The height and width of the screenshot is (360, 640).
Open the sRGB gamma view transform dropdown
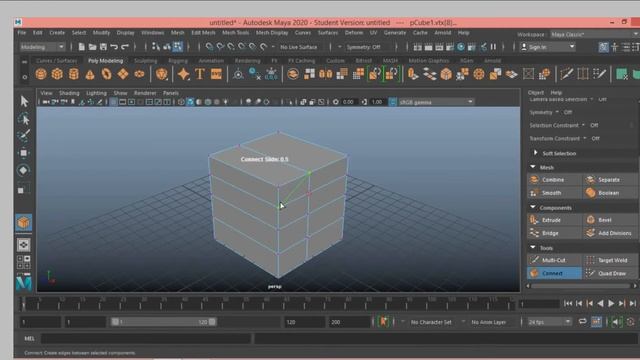pos(436,102)
